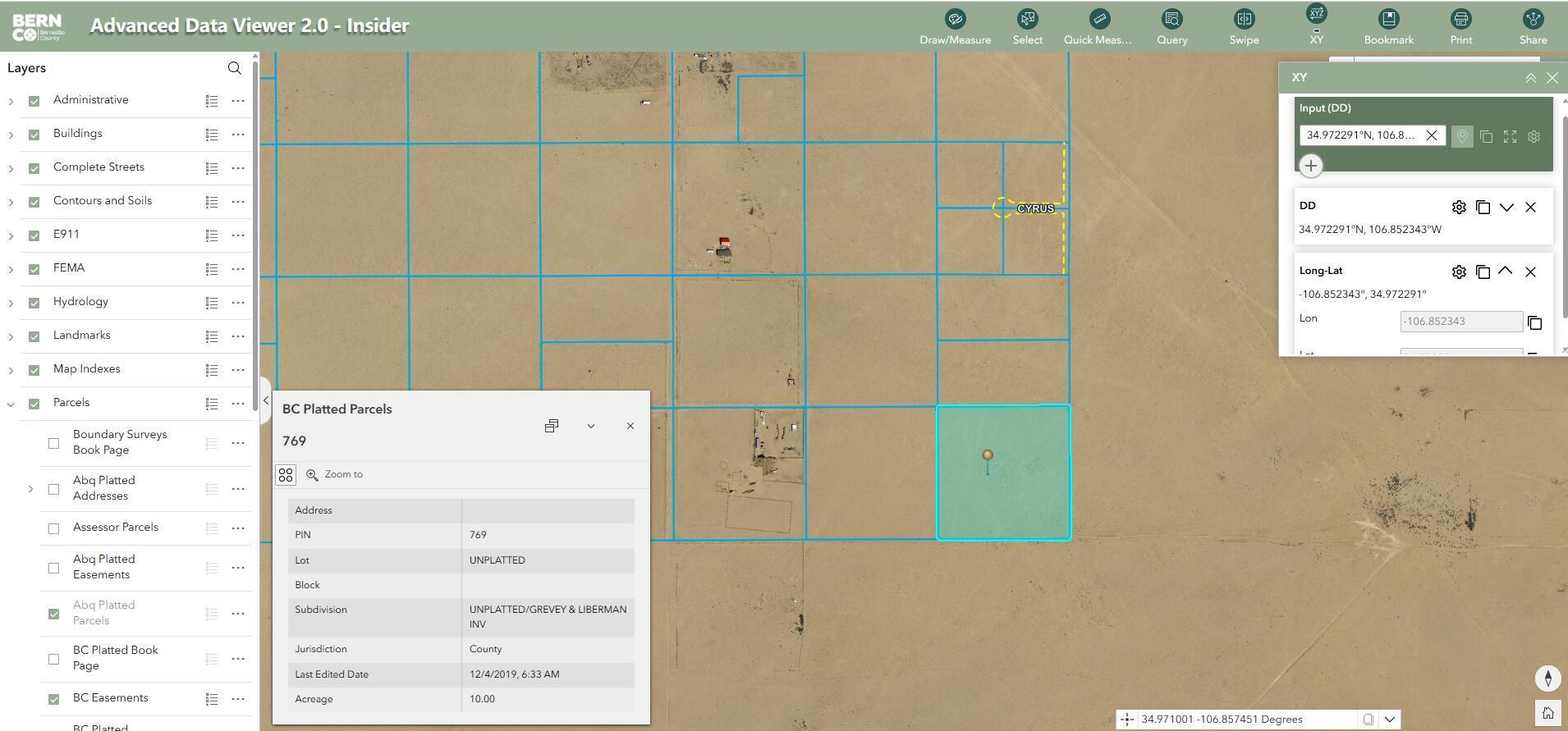Click Zoom to in parcel popup

(x=335, y=474)
